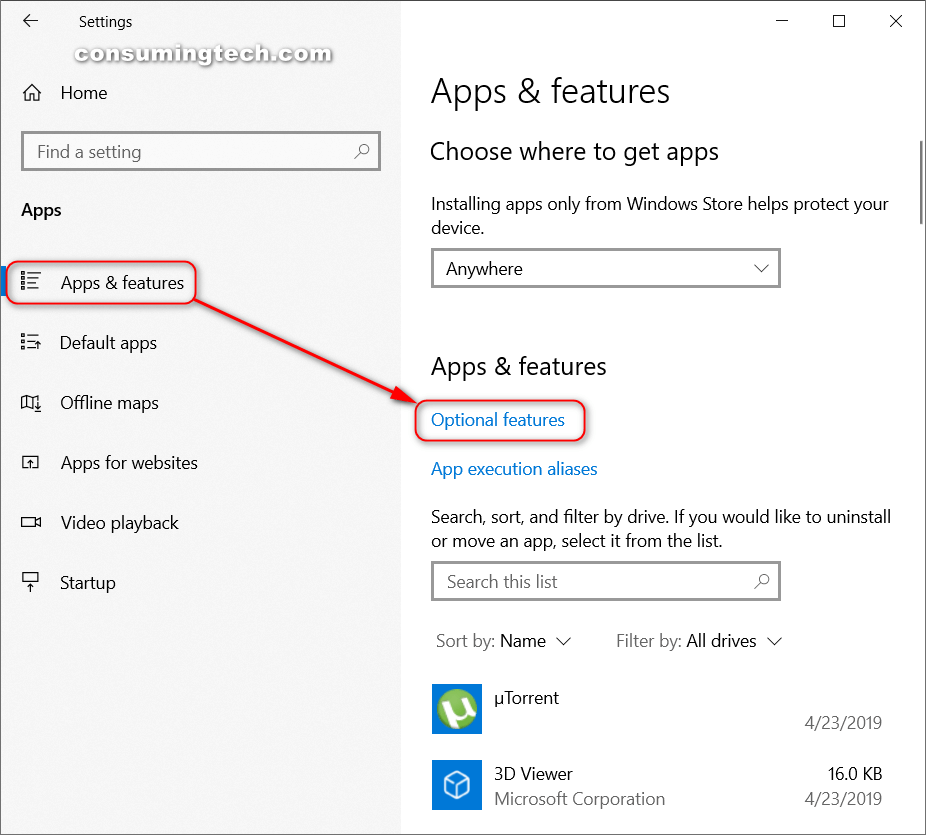926x835 pixels.
Task: Click the Default apps sidebar icon
Action: tap(31, 342)
